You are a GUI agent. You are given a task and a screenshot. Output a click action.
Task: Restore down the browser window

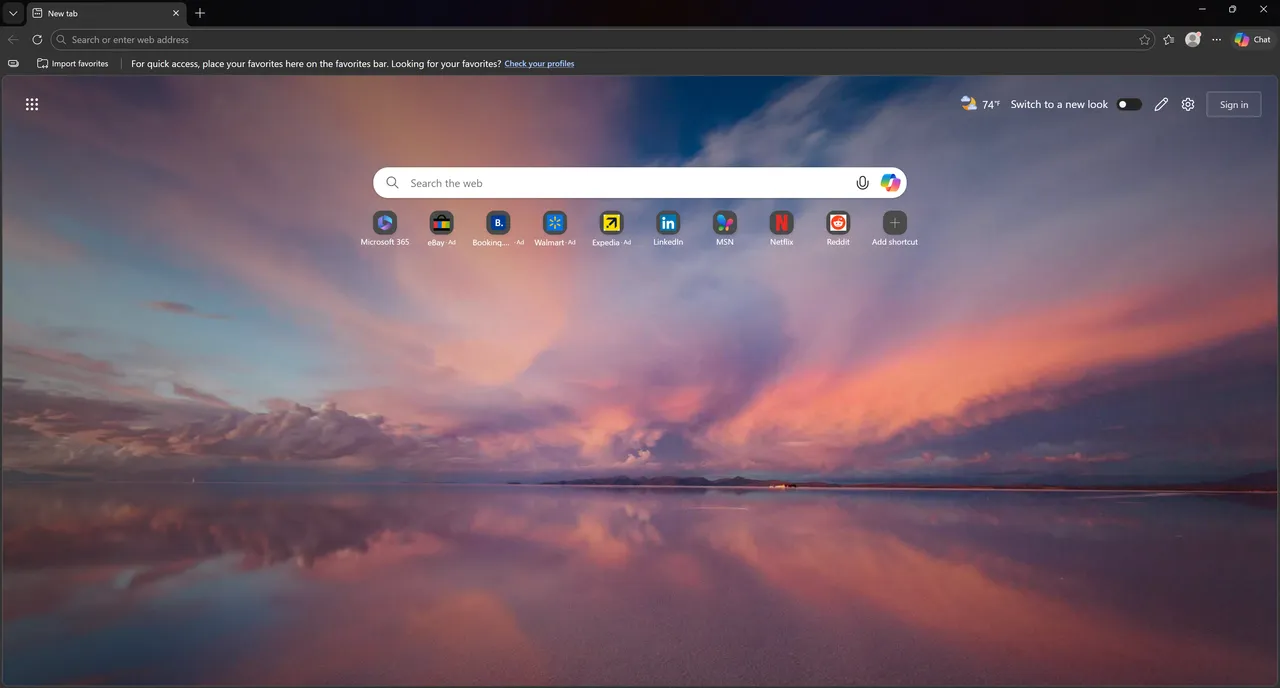point(1232,9)
